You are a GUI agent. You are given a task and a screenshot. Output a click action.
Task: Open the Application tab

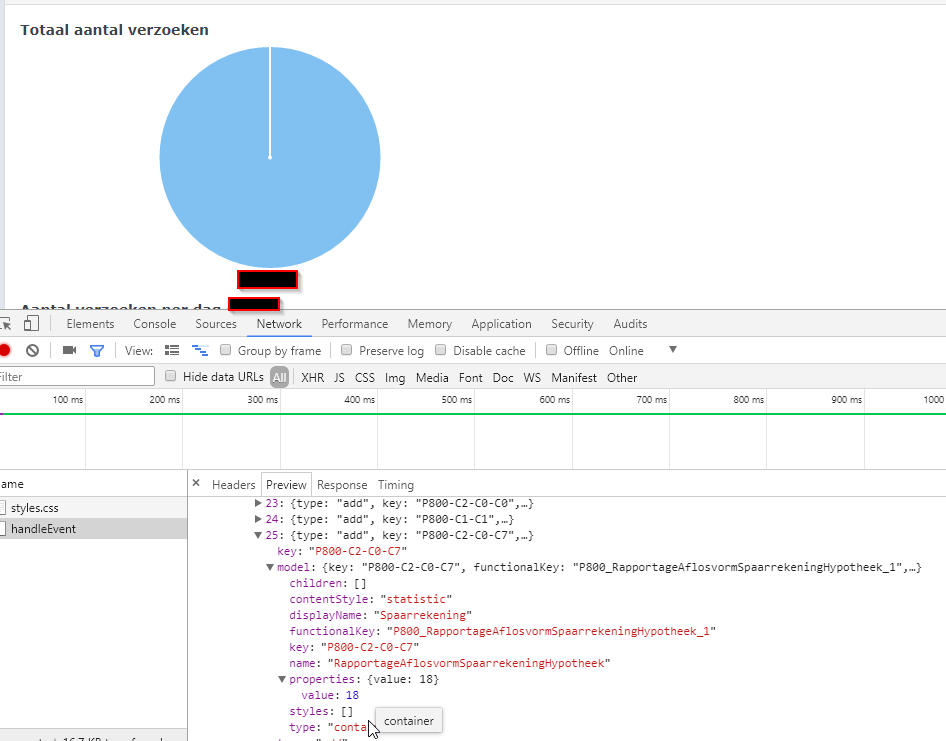coord(501,323)
